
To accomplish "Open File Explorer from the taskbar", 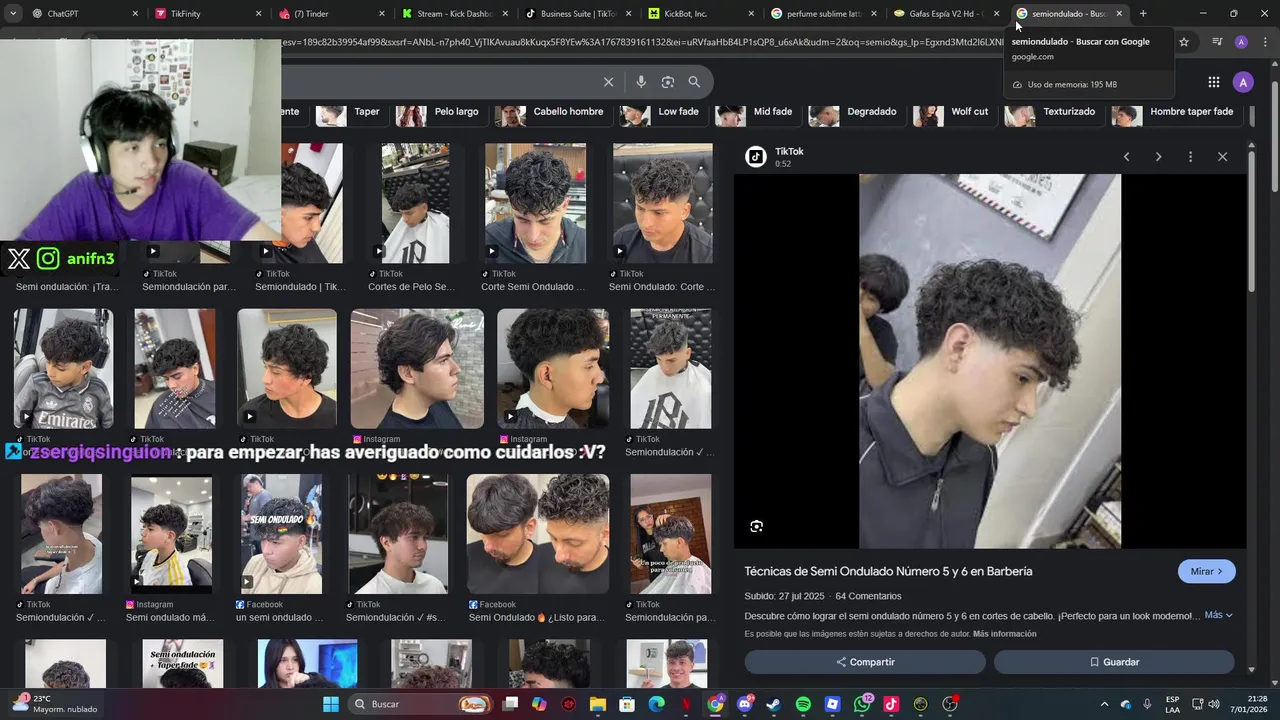I will [x=597, y=704].
